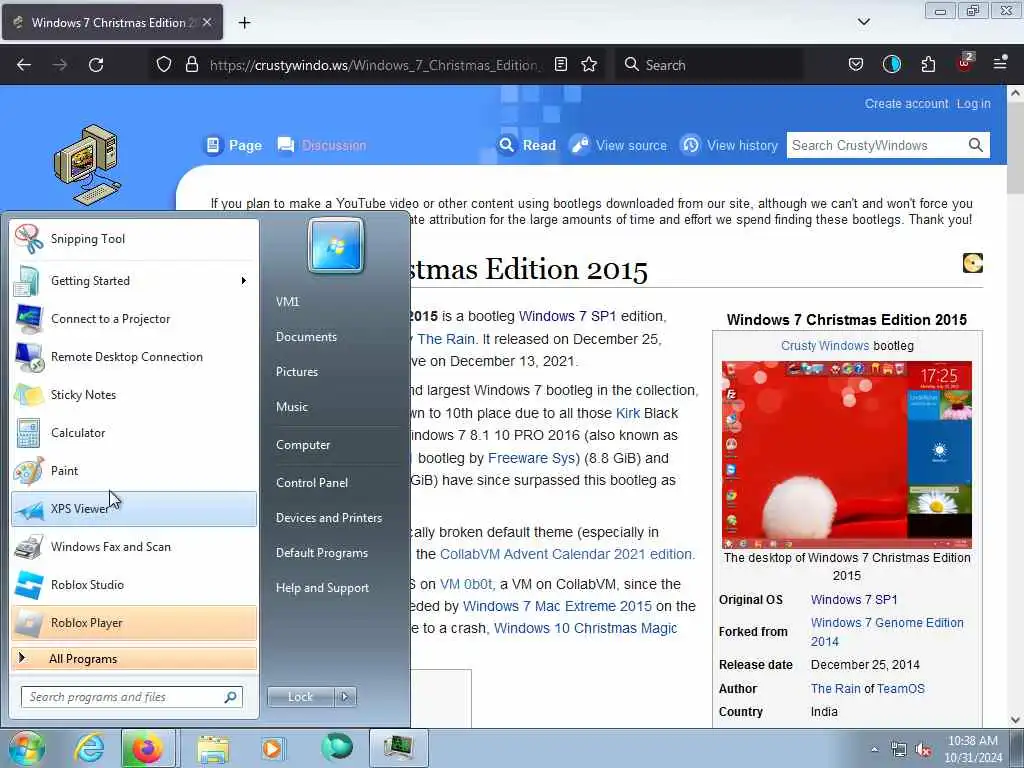Open Getting Started in Start menu
Screen dimensions: 1024x768
tap(134, 281)
